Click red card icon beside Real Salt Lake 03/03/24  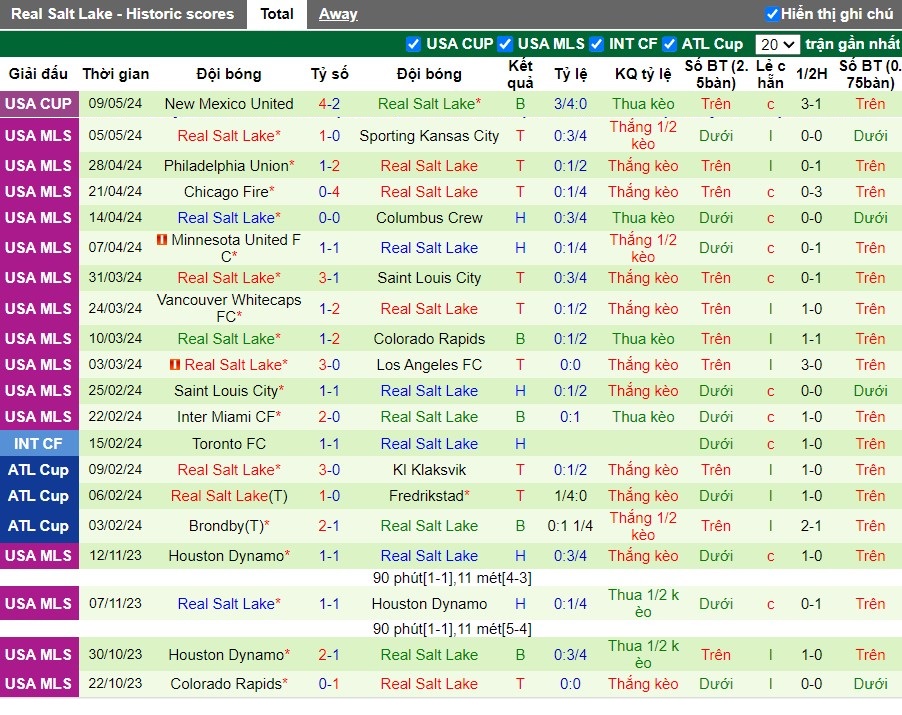175,365
